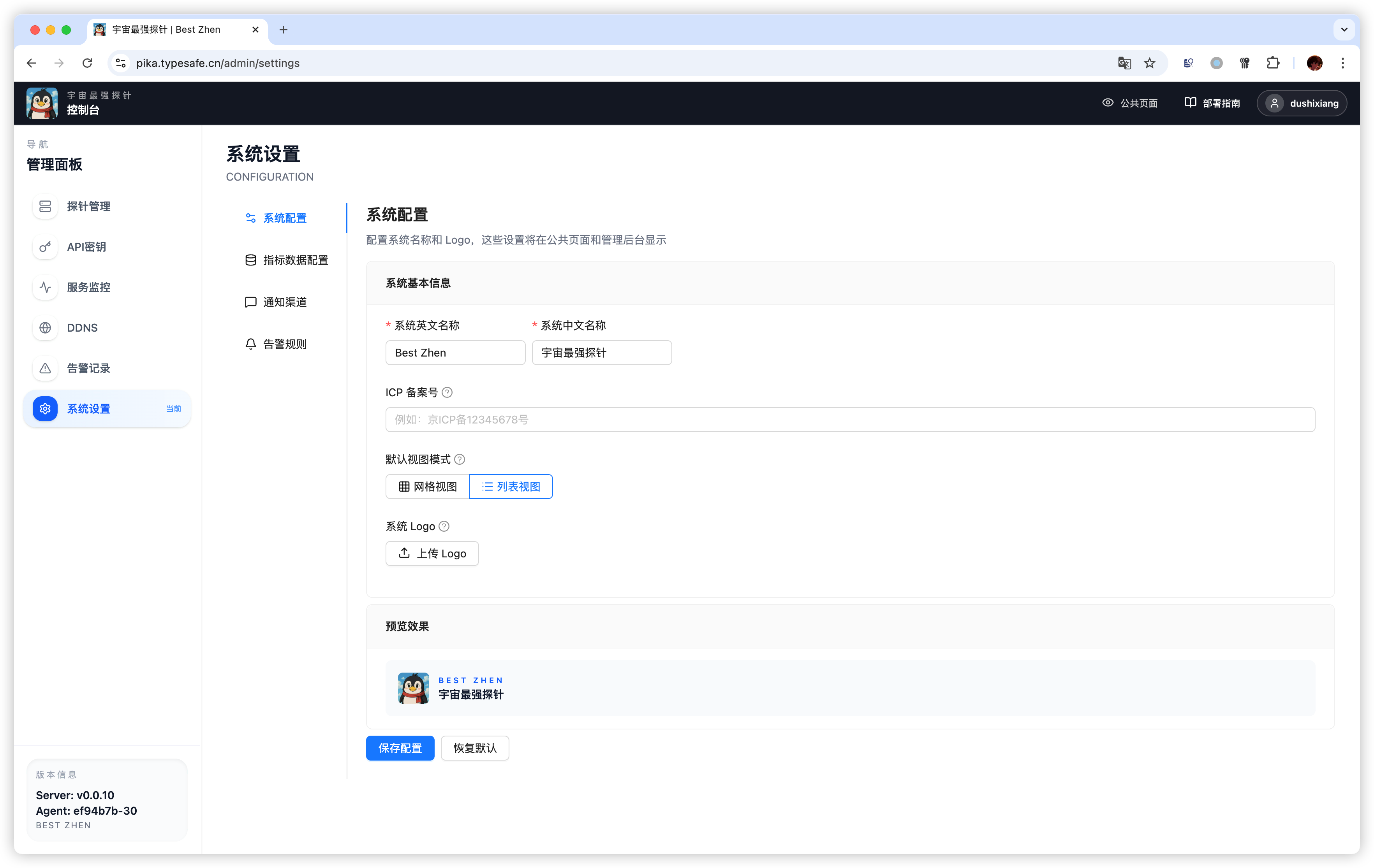Open 服务监控 in the sidebar
1374x868 pixels.
click(x=107, y=287)
